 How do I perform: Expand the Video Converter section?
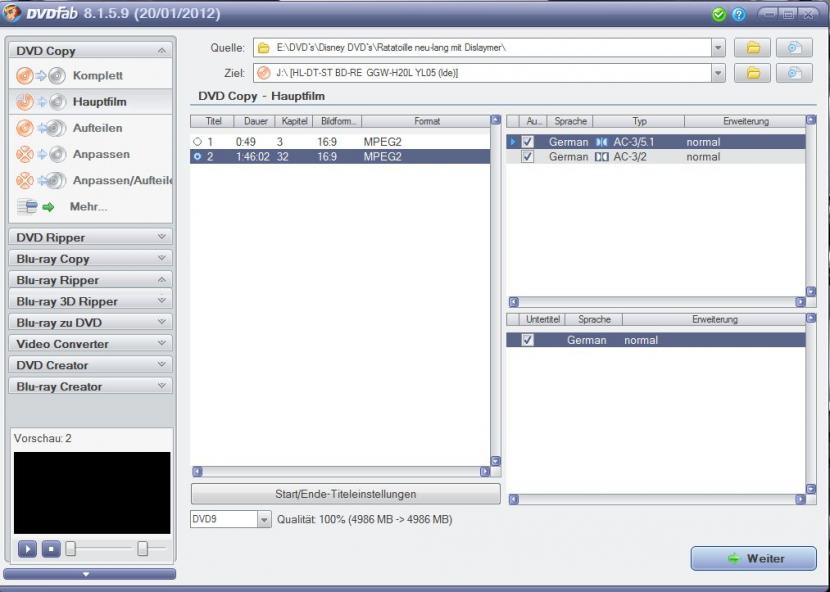point(162,343)
